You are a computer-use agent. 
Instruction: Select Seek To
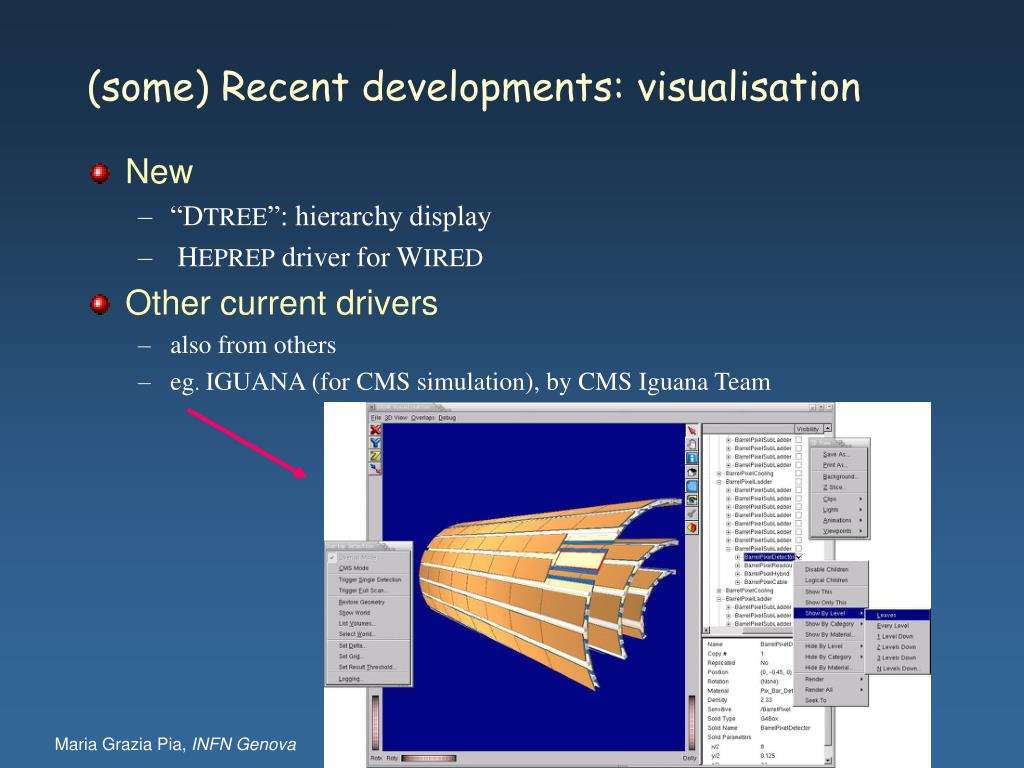coord(831,700)
